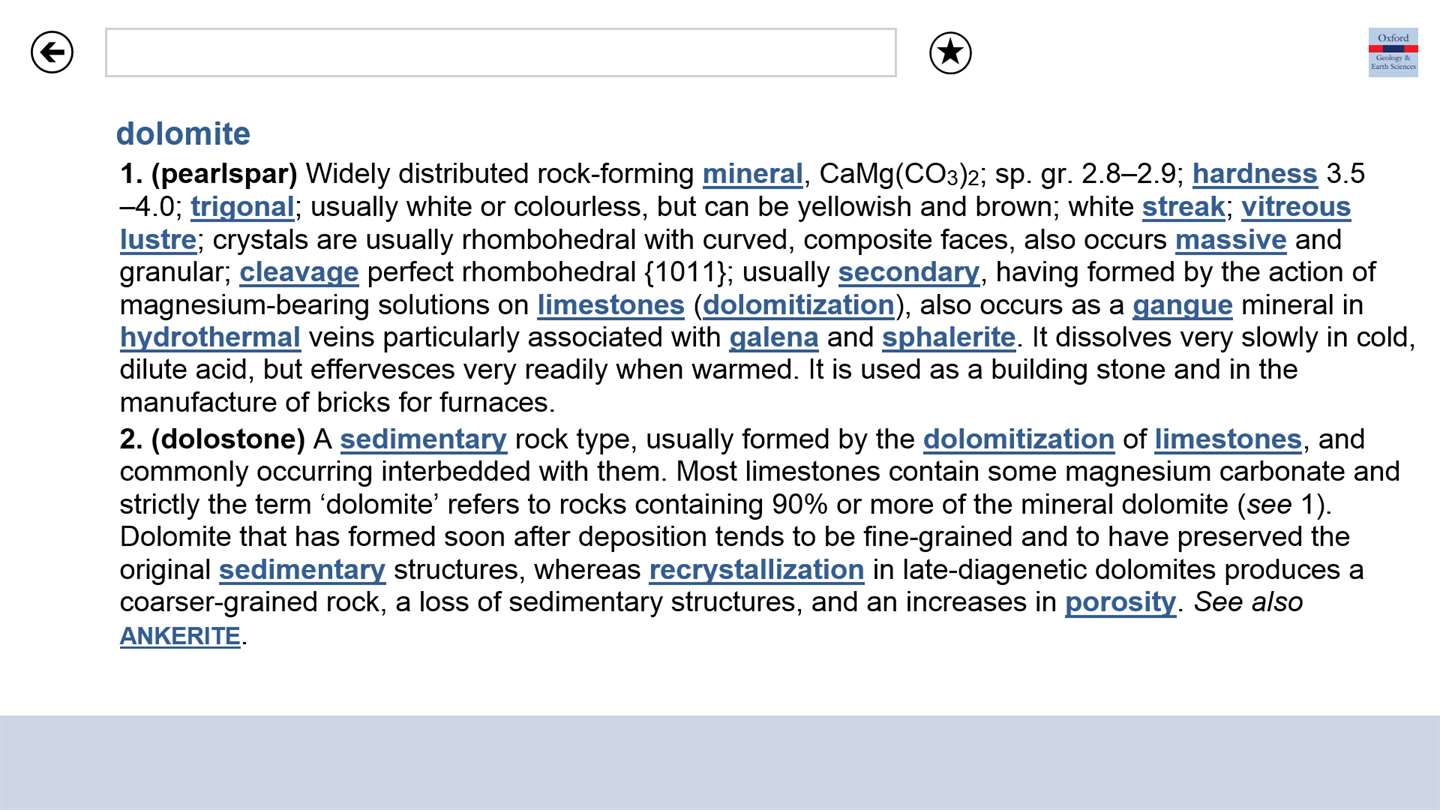Viewport: 1440px width, 810px height.
Task: Click the 'recrystallization' link
Action: click(756, 570)
